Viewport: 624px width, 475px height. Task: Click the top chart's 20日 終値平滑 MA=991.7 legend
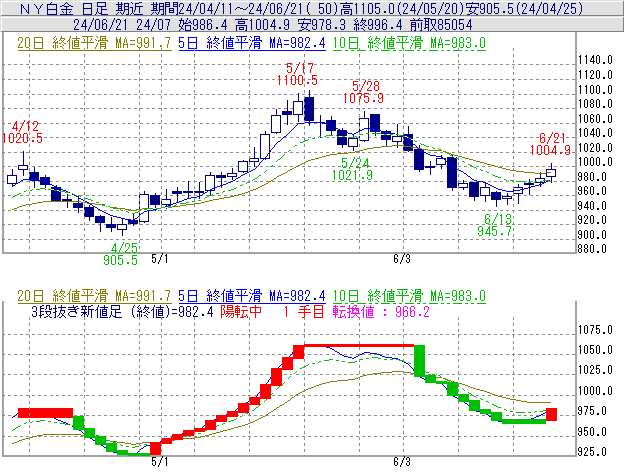click(94, 43)
